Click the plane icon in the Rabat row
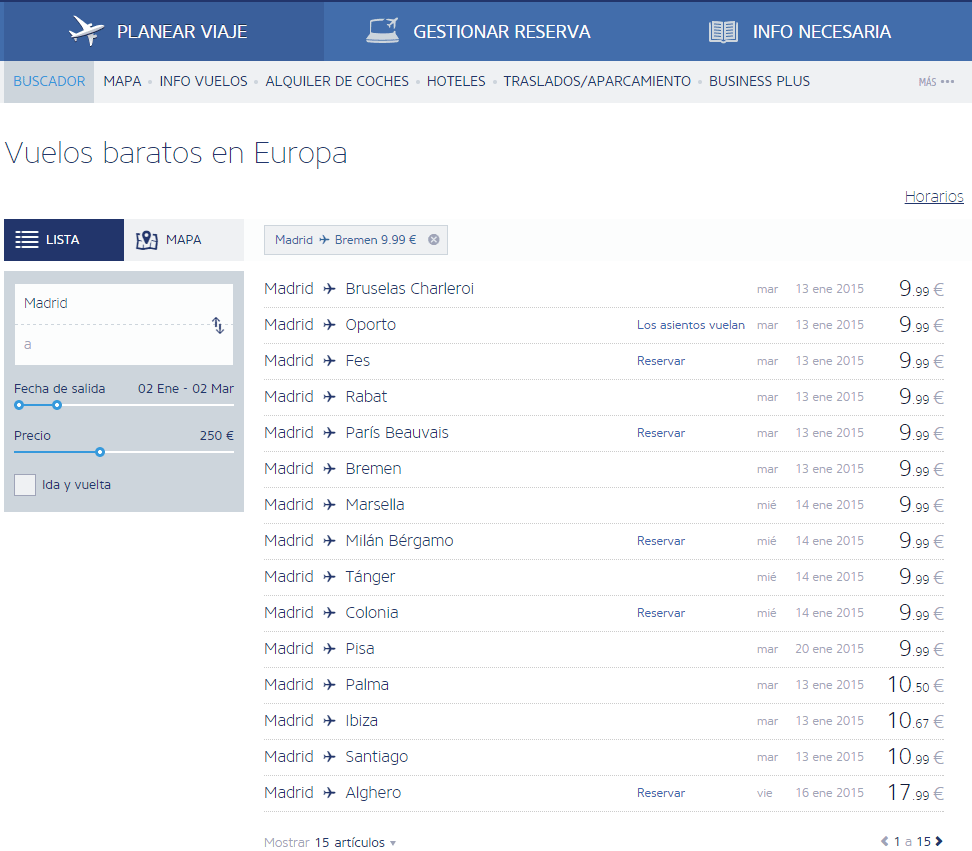This screenshot has width=972, height=851. (x=330, y=397)
